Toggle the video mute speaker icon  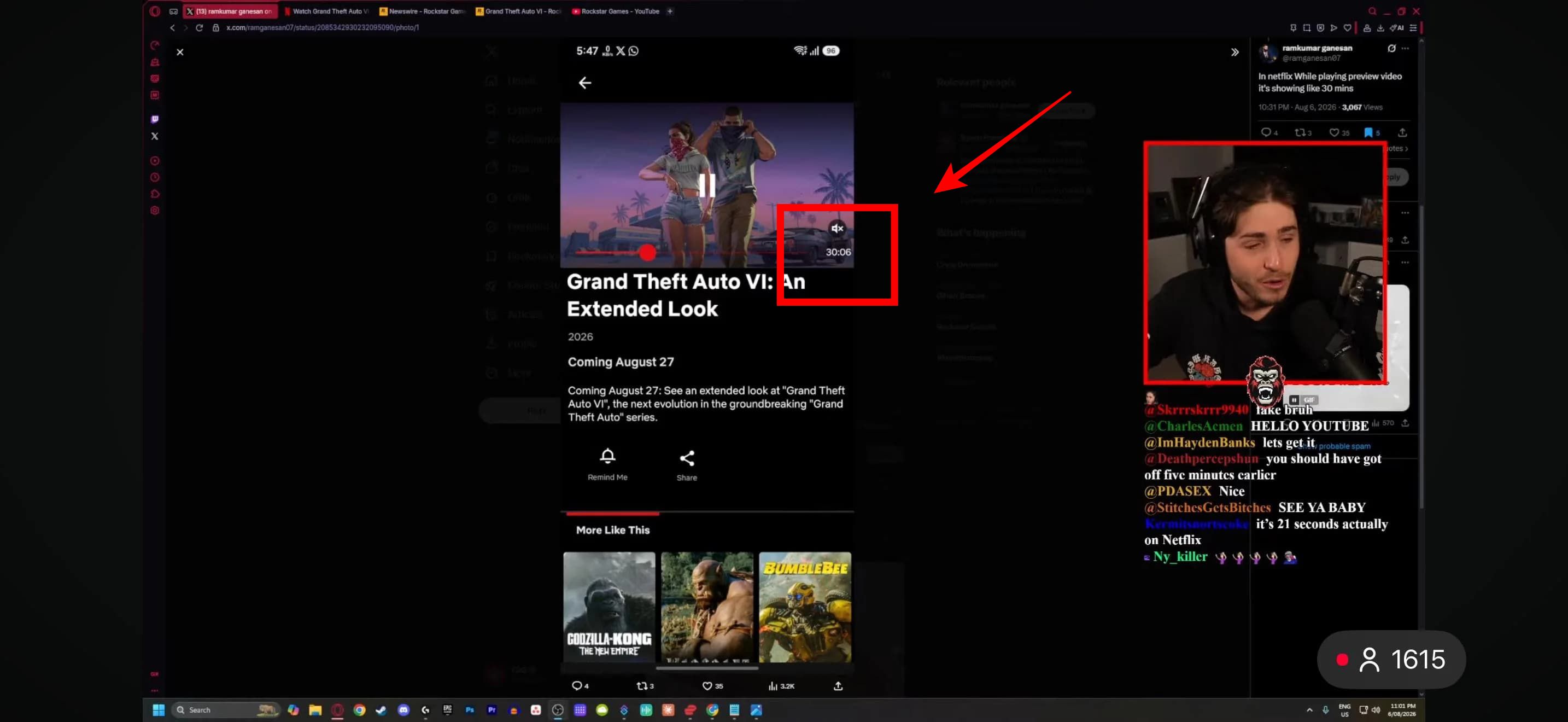(x=838, y=228)
